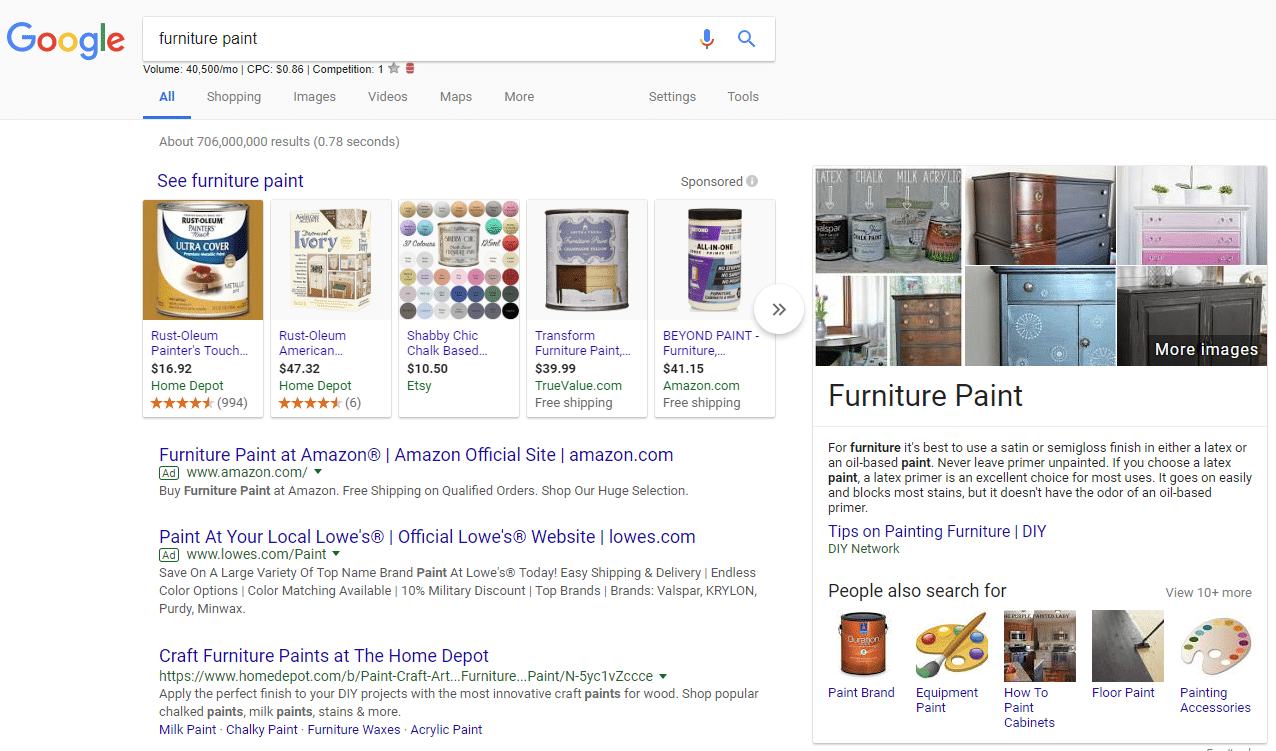Open the search Settings menu

[671, 96]
